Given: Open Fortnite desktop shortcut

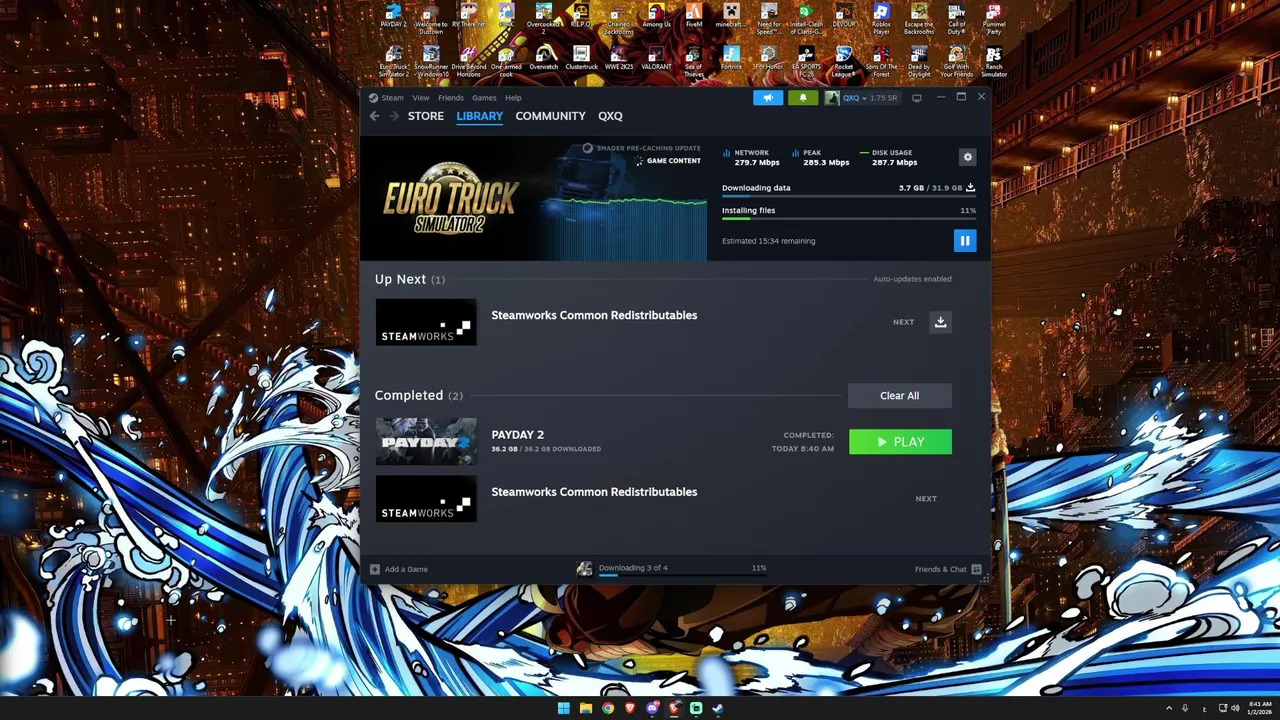Looking at the screenshot, I should tap(731, 59).
